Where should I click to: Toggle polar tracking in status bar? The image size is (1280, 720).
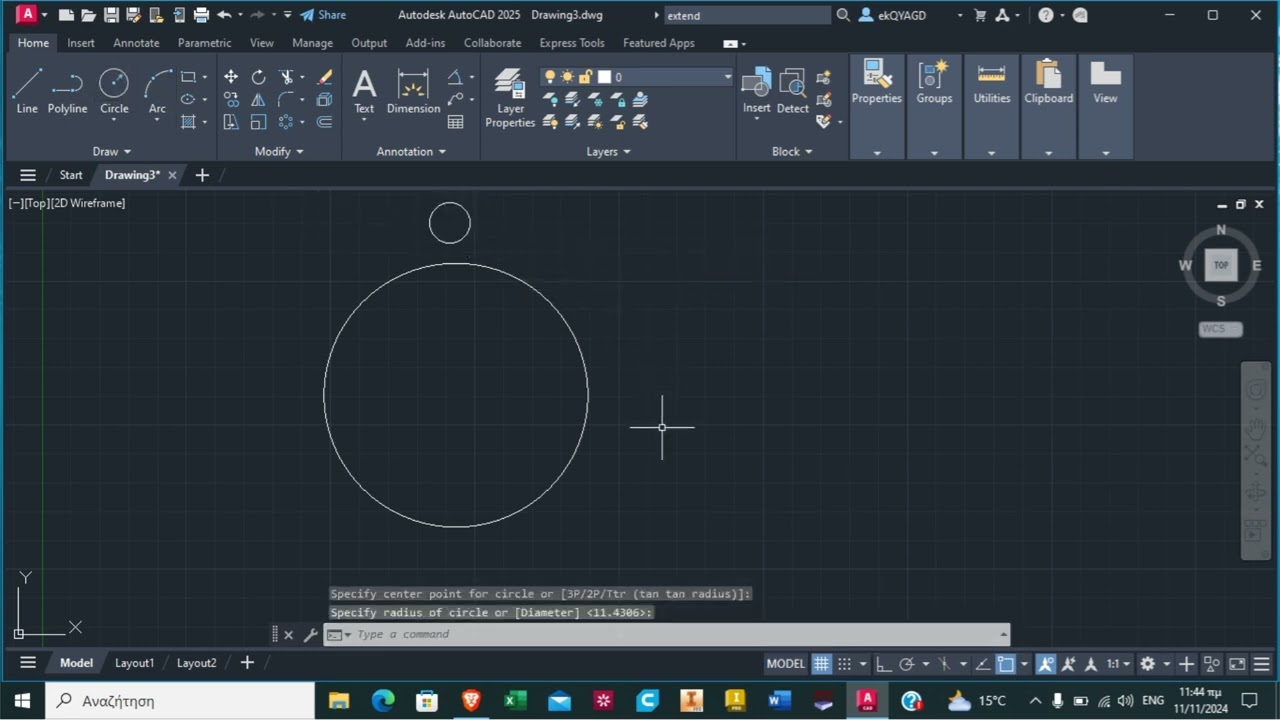coord(907,663)
